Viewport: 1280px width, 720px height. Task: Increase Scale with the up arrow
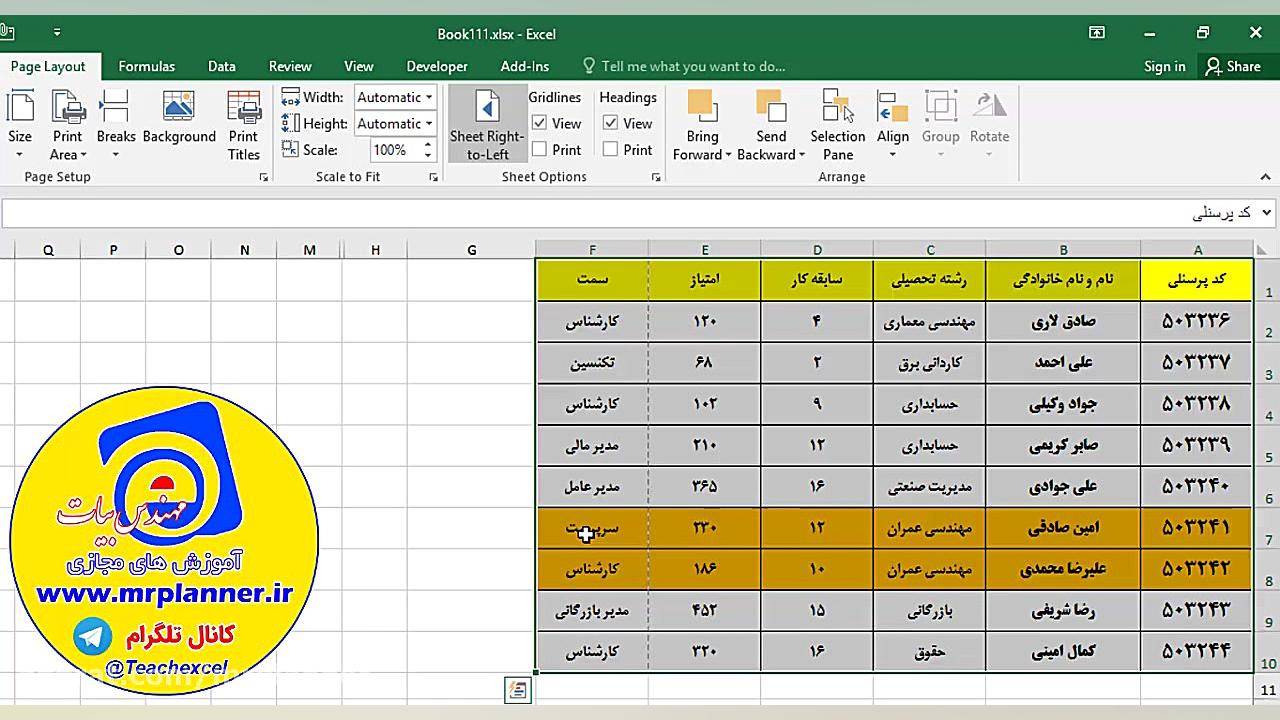(428, 144)
